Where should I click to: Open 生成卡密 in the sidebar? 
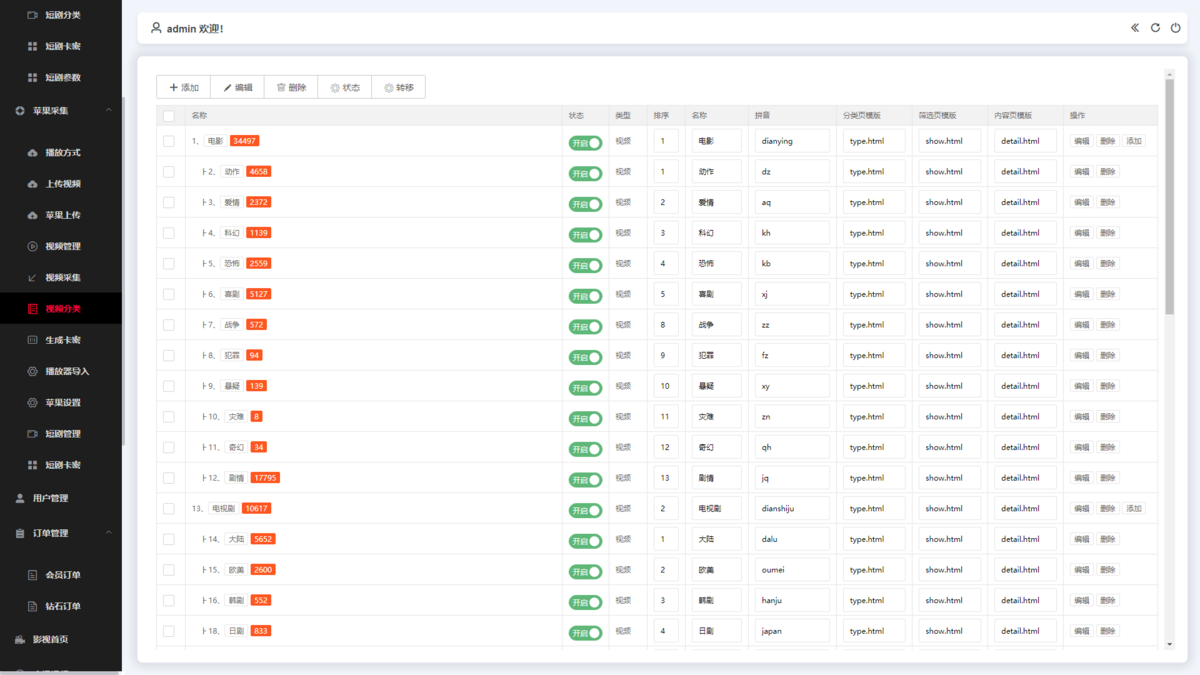pyautogui.click(x=62, y=340)
